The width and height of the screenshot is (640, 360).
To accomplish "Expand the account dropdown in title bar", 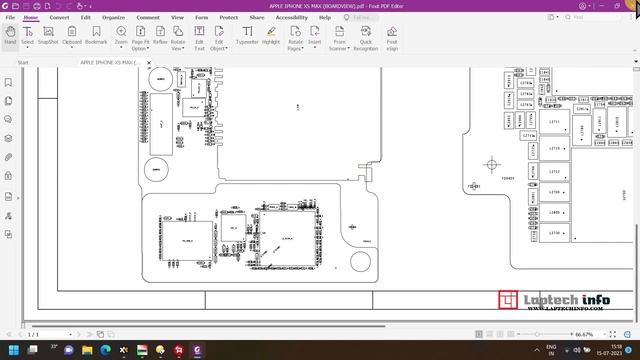I will 590,6.
